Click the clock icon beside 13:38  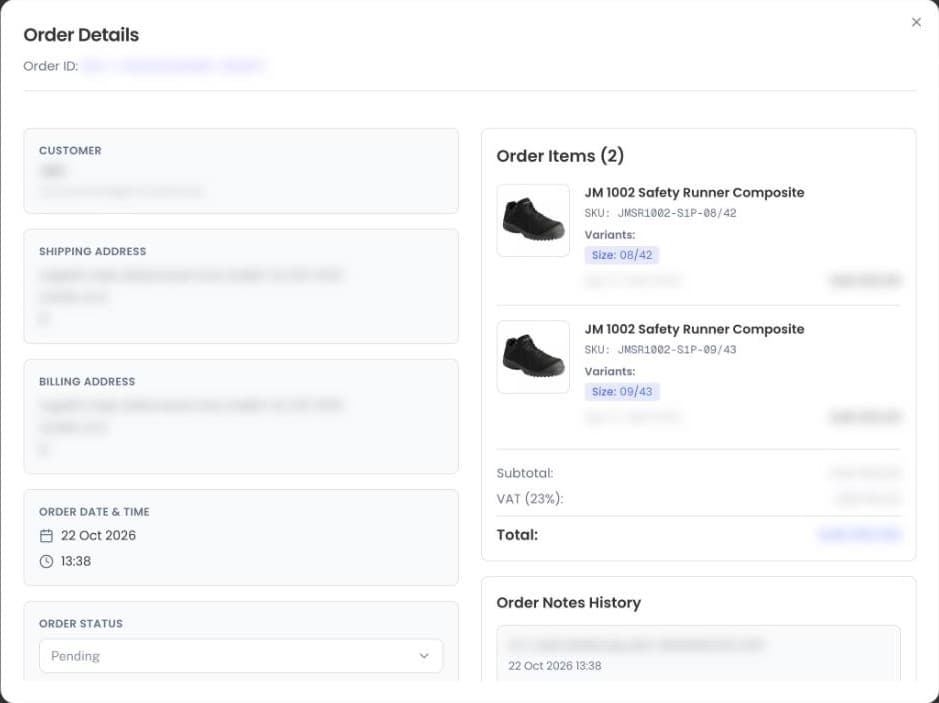tap(46, 561)
